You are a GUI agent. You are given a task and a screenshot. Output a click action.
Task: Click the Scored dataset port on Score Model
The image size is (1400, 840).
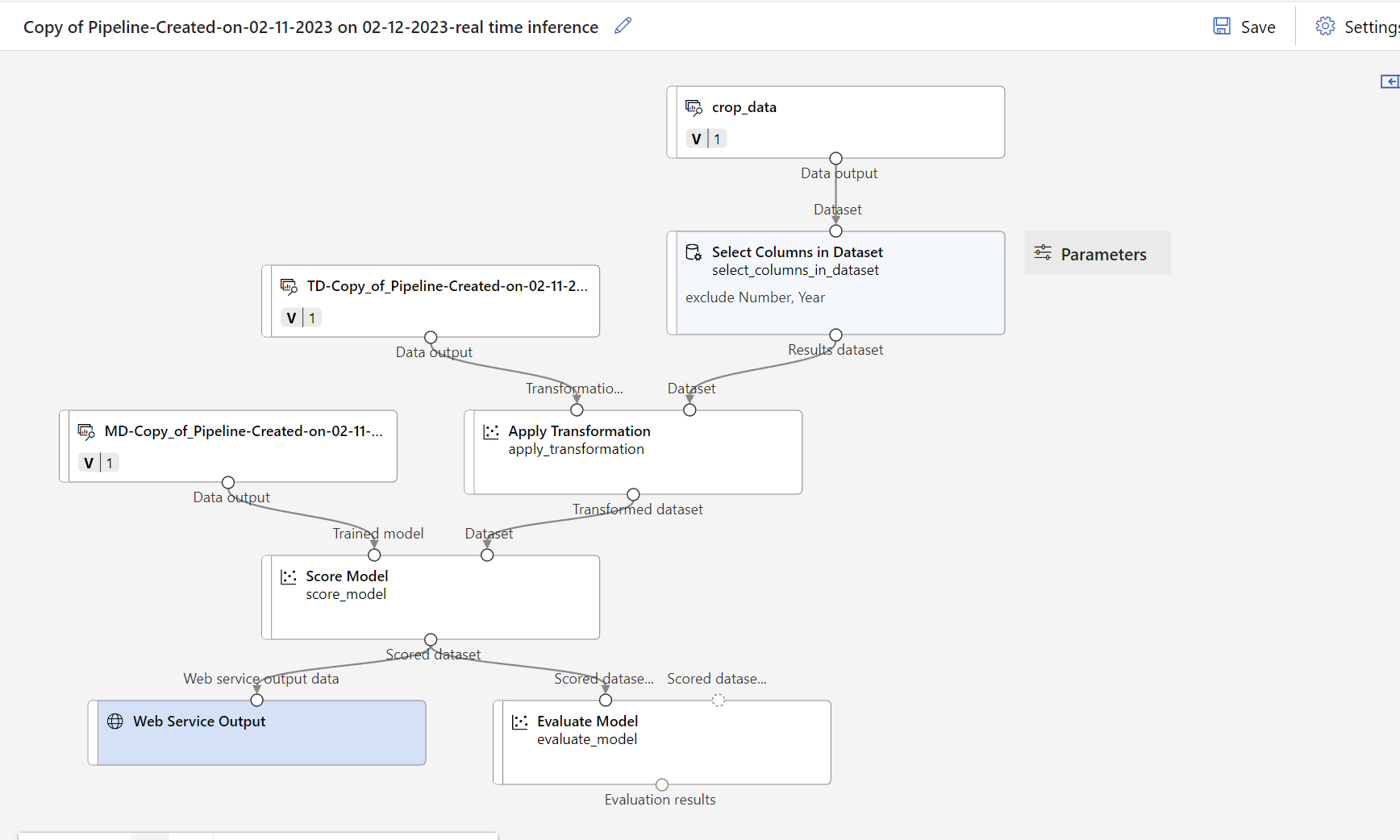pyautogui.click(x=431, y=638)
